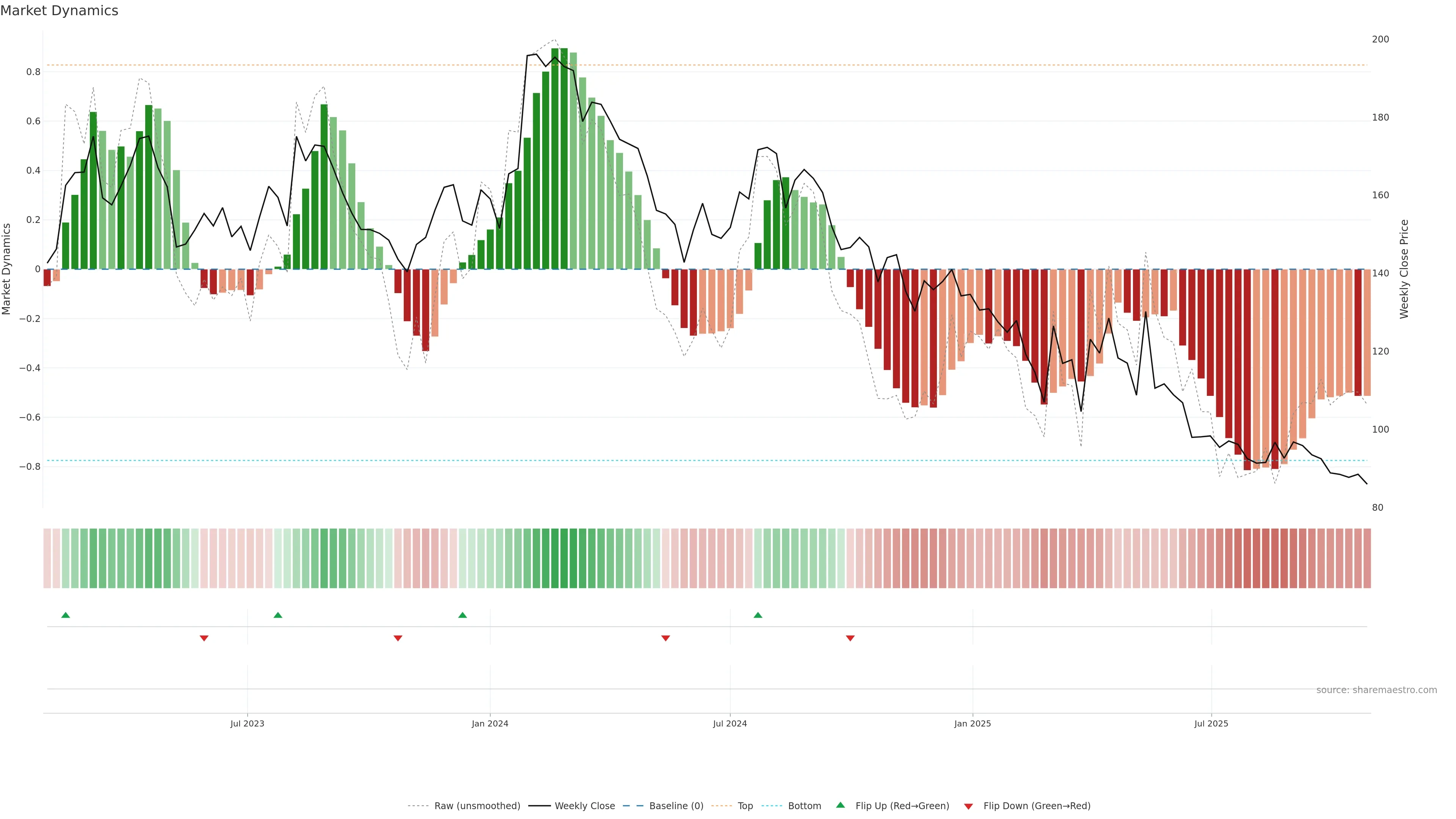Click the Jul 2025 x-axis label
1456x819 pixels.
pyautogui.click(x=1211, y=723)
